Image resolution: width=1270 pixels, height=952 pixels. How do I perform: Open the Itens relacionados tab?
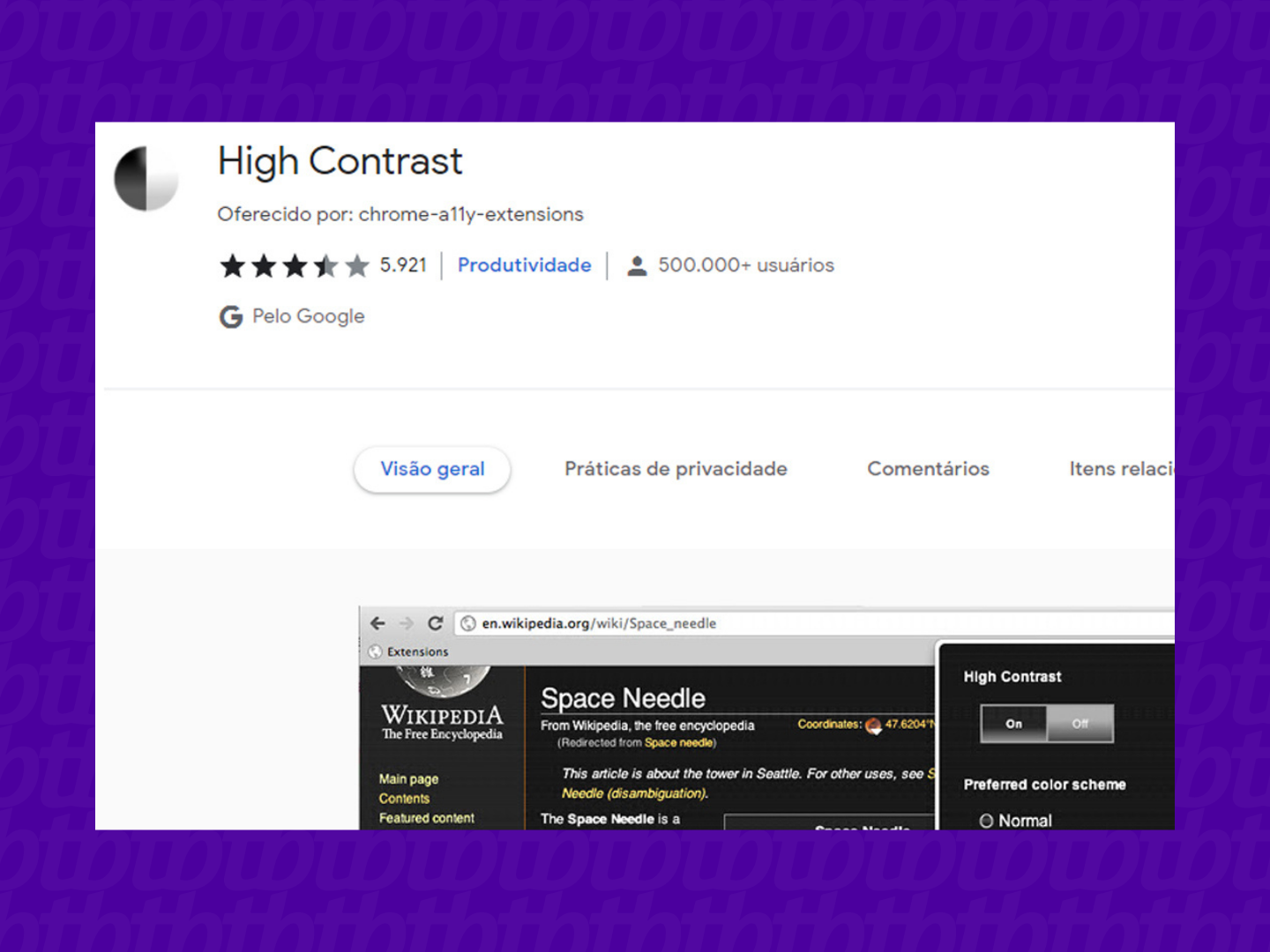pos(1121,469)
